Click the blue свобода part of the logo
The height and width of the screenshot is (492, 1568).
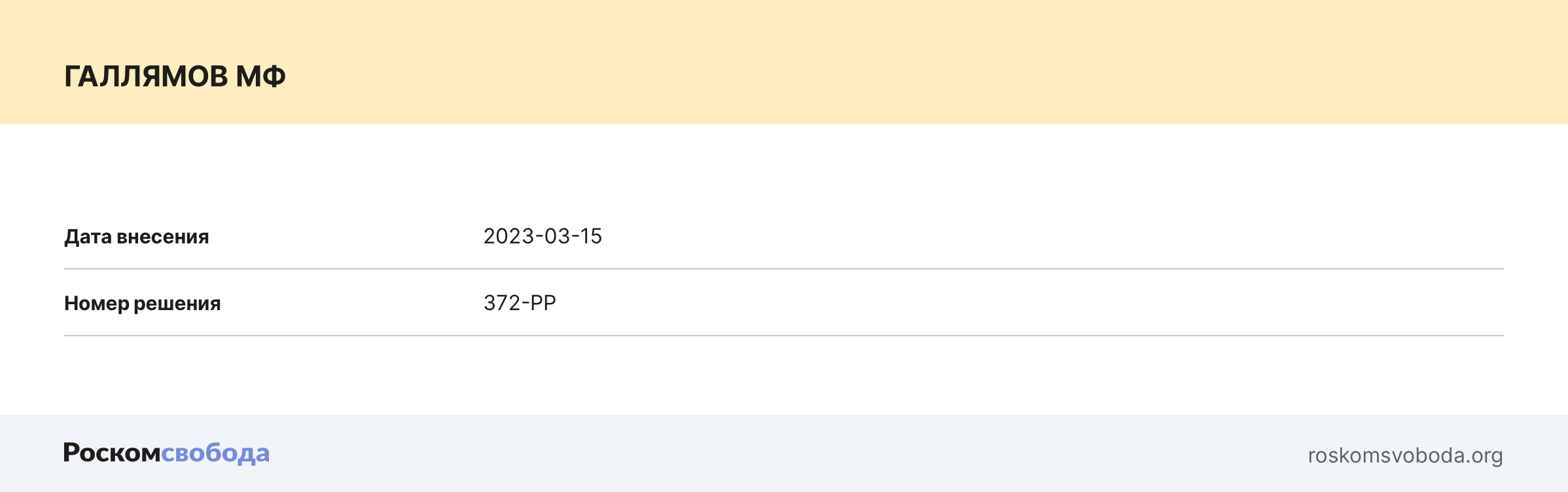click(215, 453)
